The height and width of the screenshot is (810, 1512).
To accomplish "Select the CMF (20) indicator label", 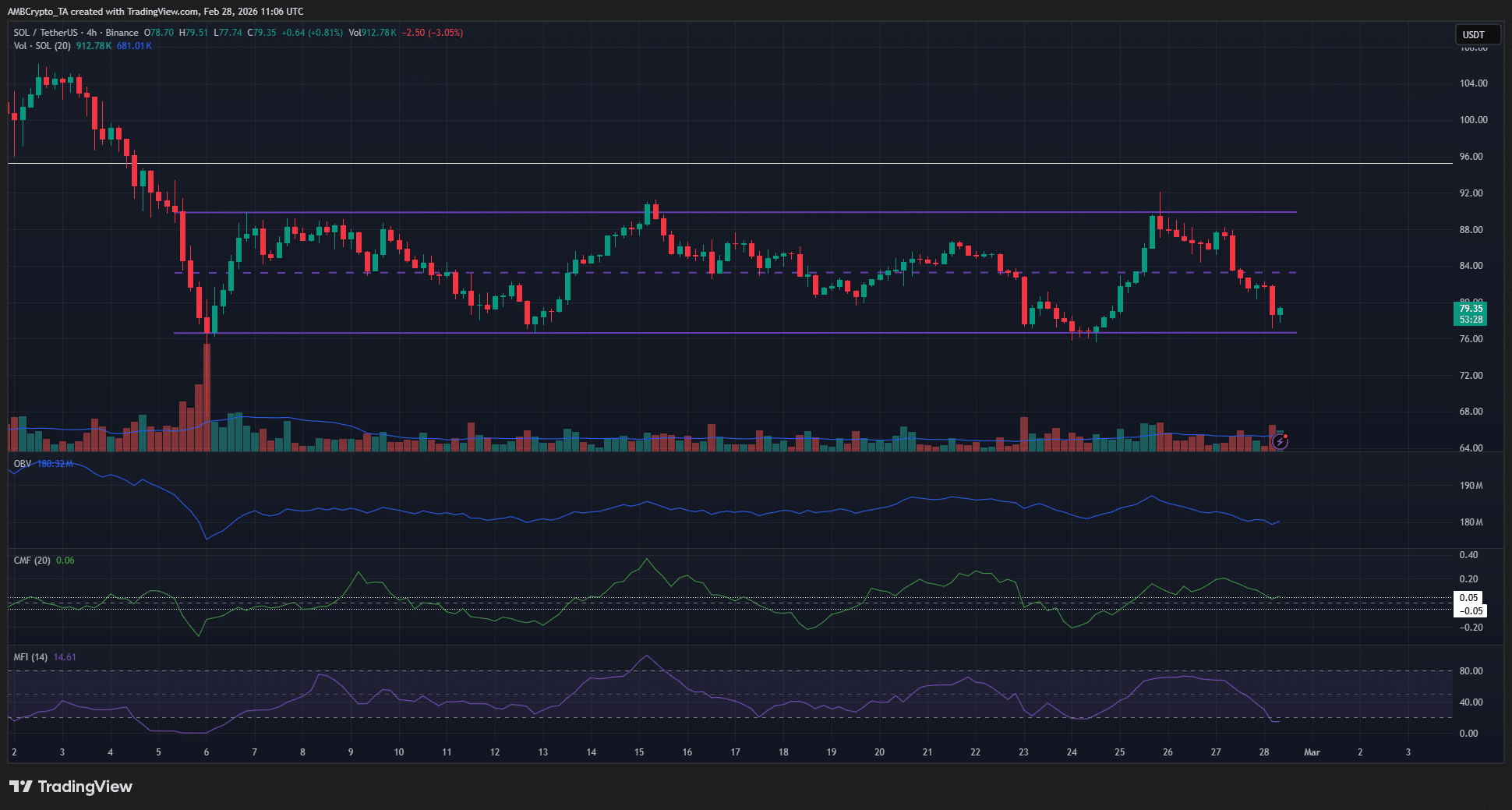I will [x=32, y=561].
